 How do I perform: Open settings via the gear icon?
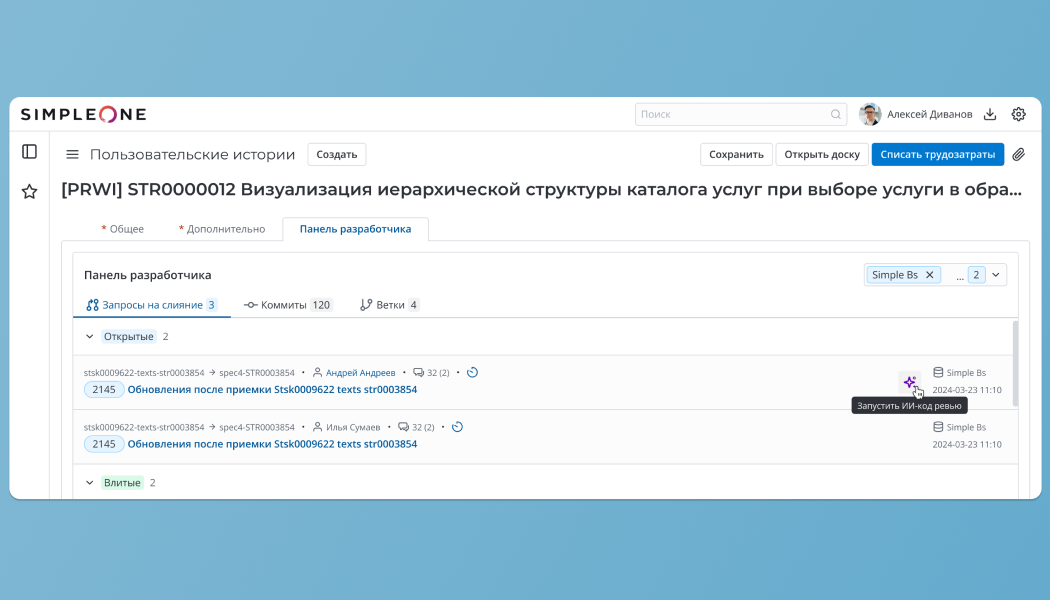(1018, 114)
